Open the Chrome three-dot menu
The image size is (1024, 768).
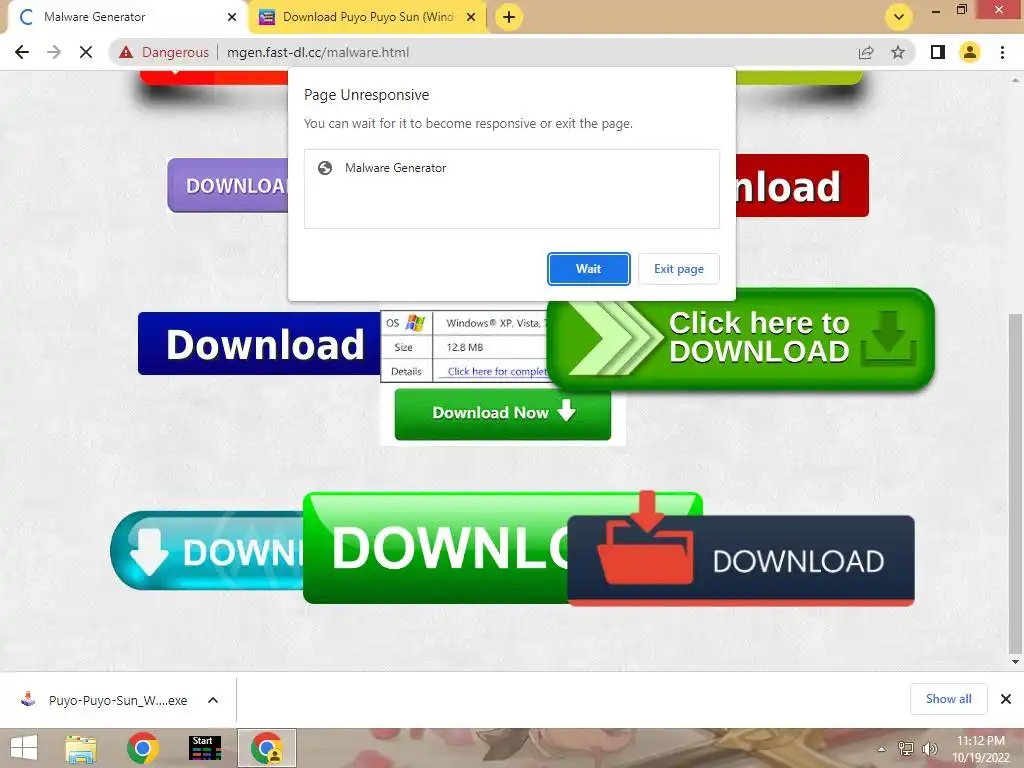(x=1002, y=52)
